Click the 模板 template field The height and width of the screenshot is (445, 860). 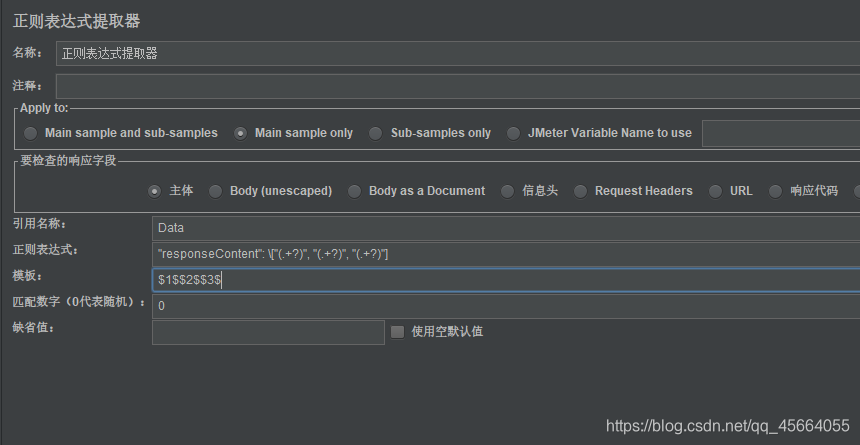click(x=506, y=280)
